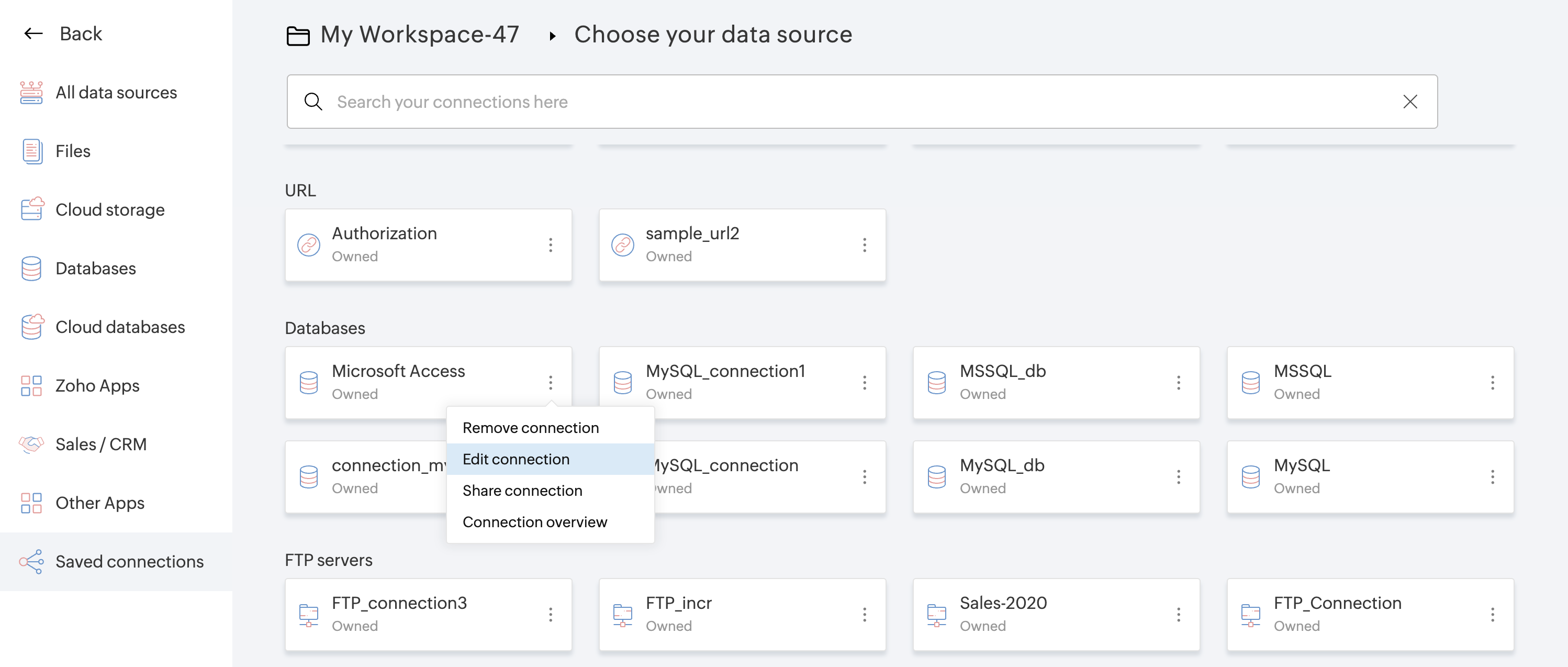Select the Files sidebar icon
Viewport: 1568px width, 667px height.
[31, 151]
